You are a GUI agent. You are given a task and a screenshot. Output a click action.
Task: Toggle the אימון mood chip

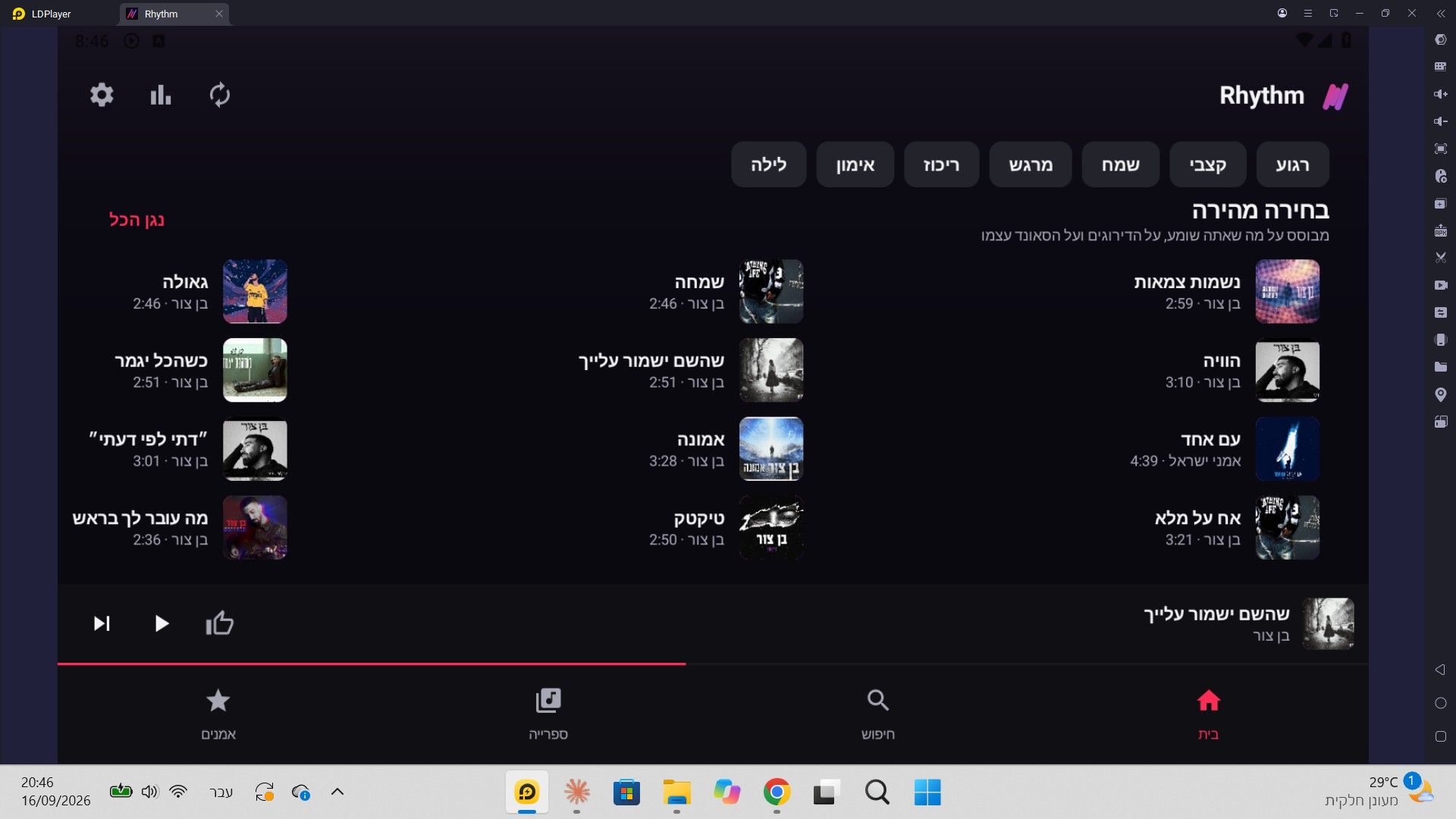[855, 165]
